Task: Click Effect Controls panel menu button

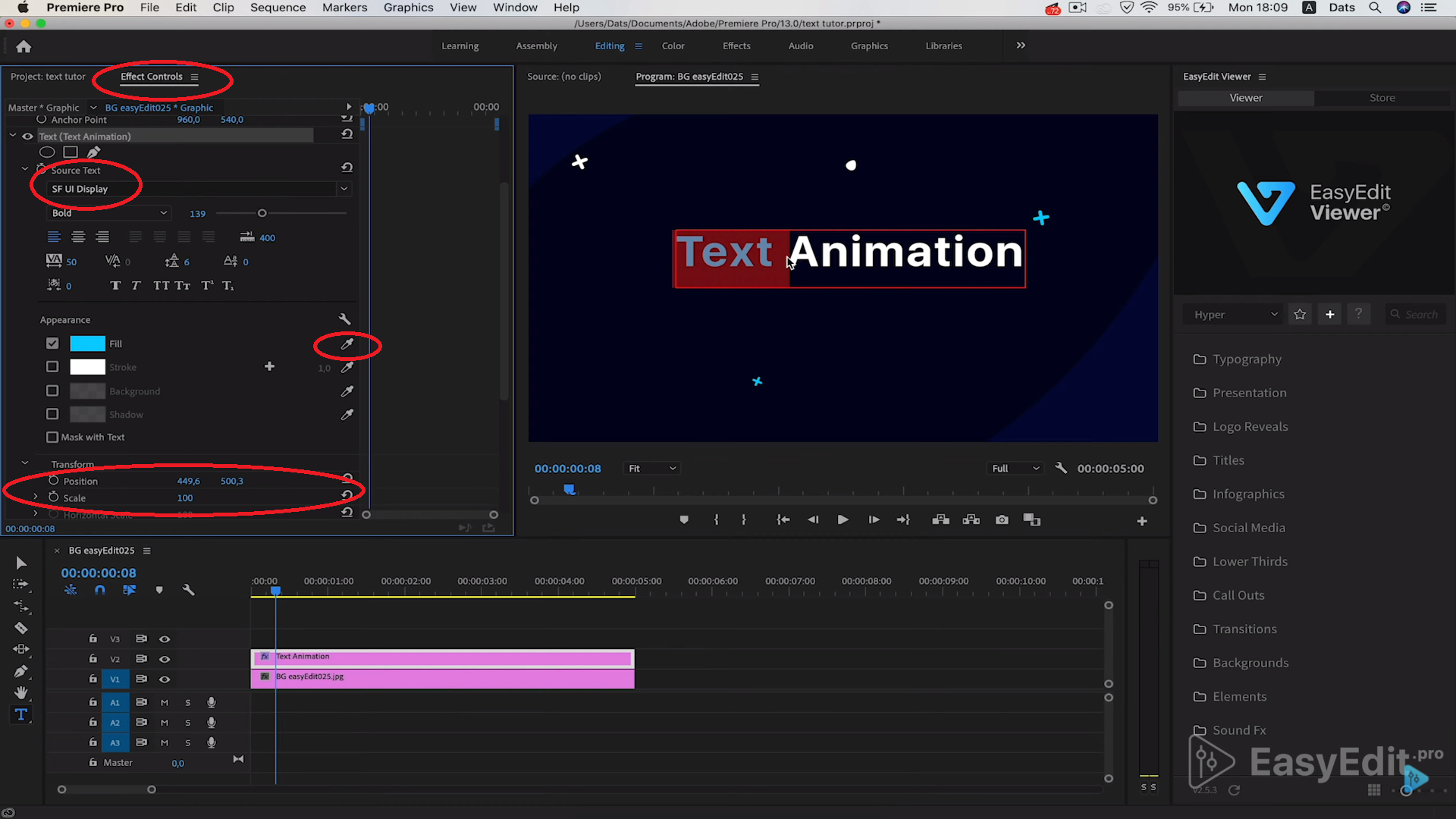Action: pos(194,77)
